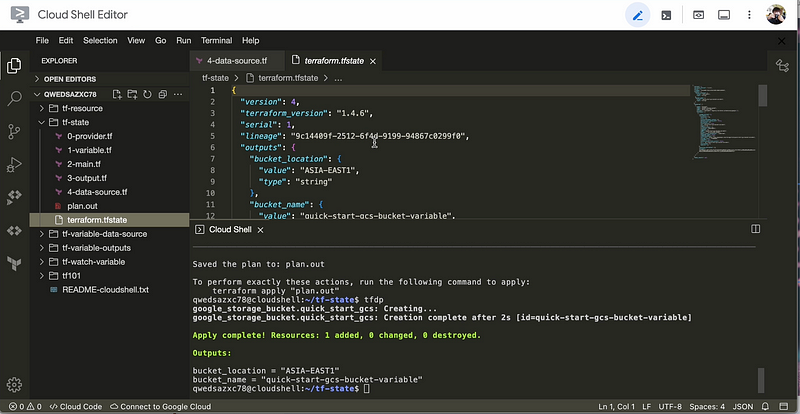This screenshot has width=800, height=414.
Task: Open the Go menu
Action: [x=161, y=40]
